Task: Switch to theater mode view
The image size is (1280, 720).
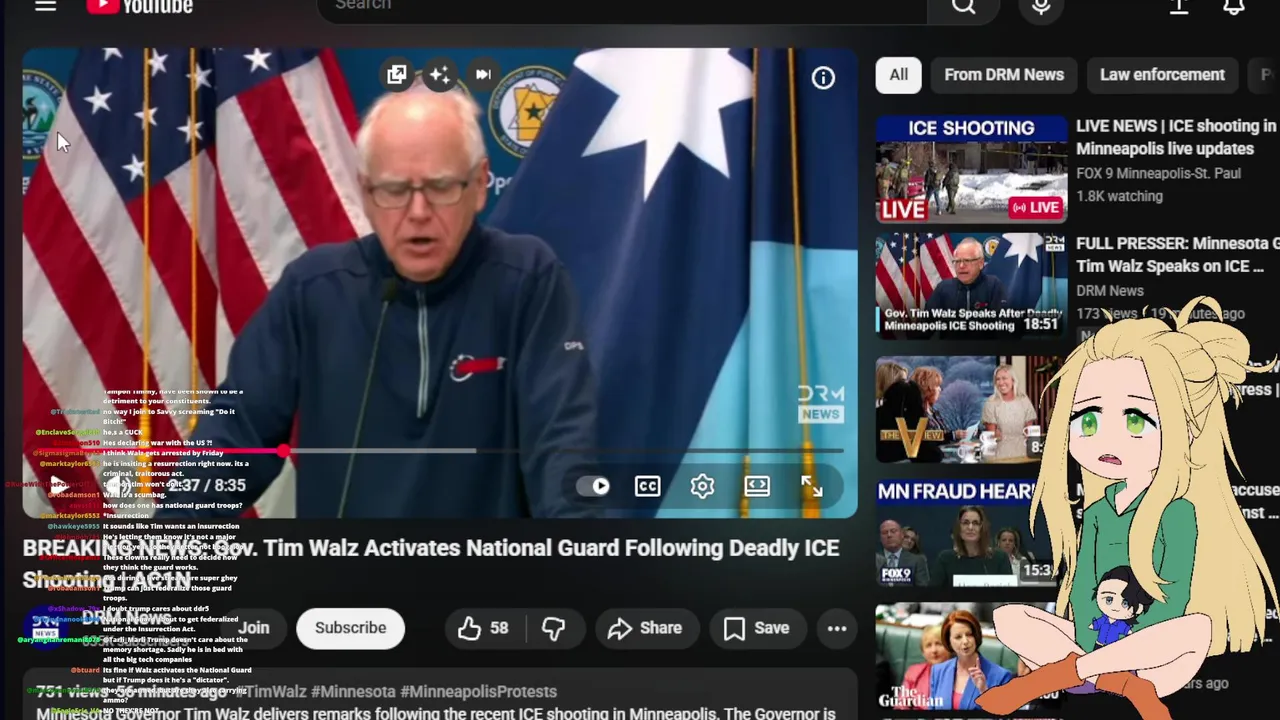Action: click(x=757, y=486)
